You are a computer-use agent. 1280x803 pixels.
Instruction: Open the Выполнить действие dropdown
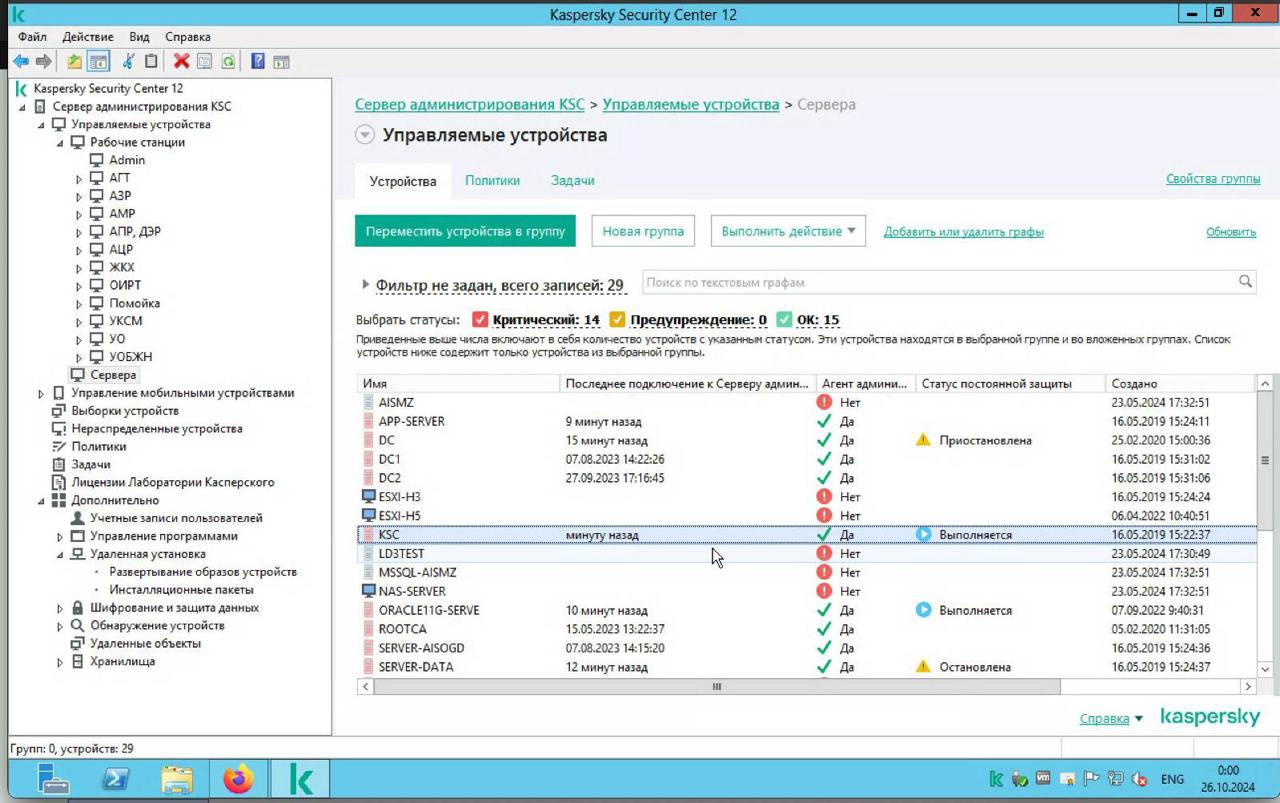coord(788,231)
